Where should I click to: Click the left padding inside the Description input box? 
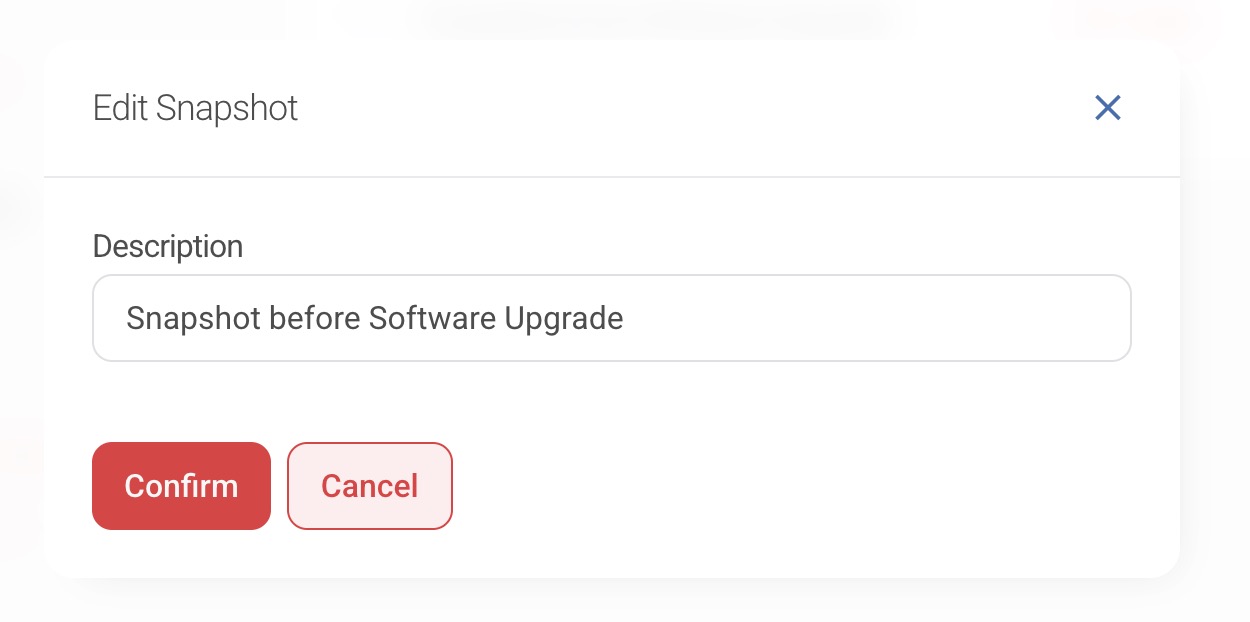coord(108,318)
